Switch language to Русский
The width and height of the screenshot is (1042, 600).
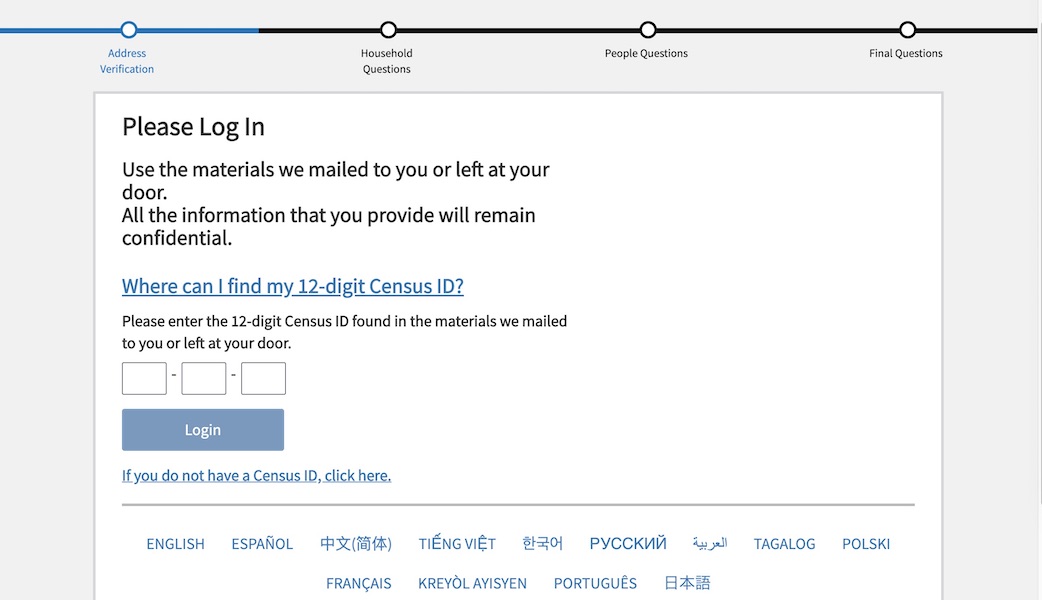coord(628,544)
